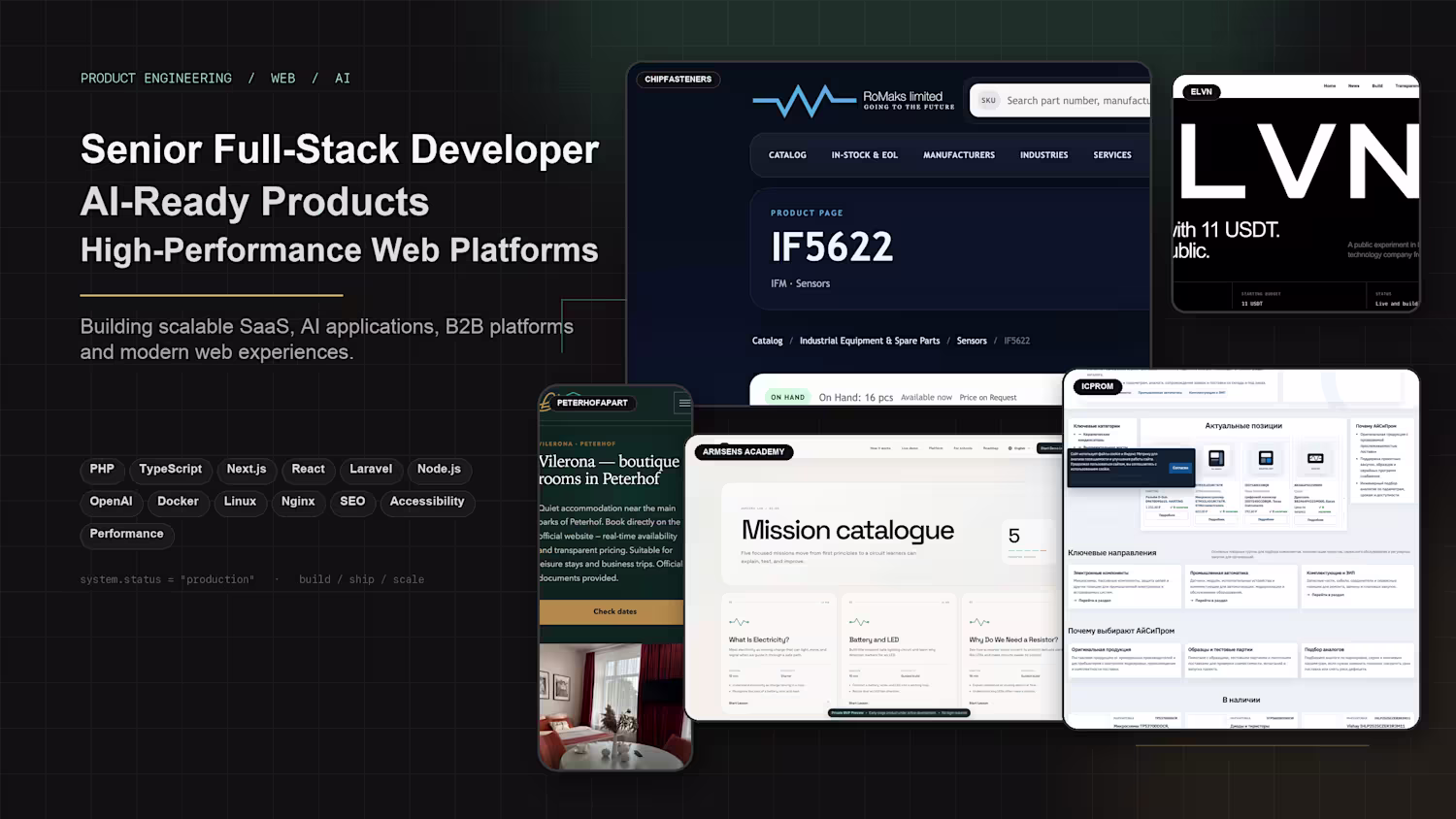This screenshot has height=819, width=1456.
Task: Click the Laravel skill tag
Action: [371, 470]
